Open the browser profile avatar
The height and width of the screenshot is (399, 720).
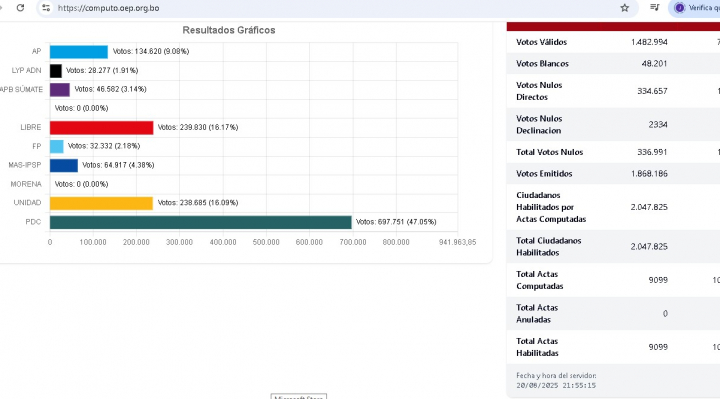(680, 8)
